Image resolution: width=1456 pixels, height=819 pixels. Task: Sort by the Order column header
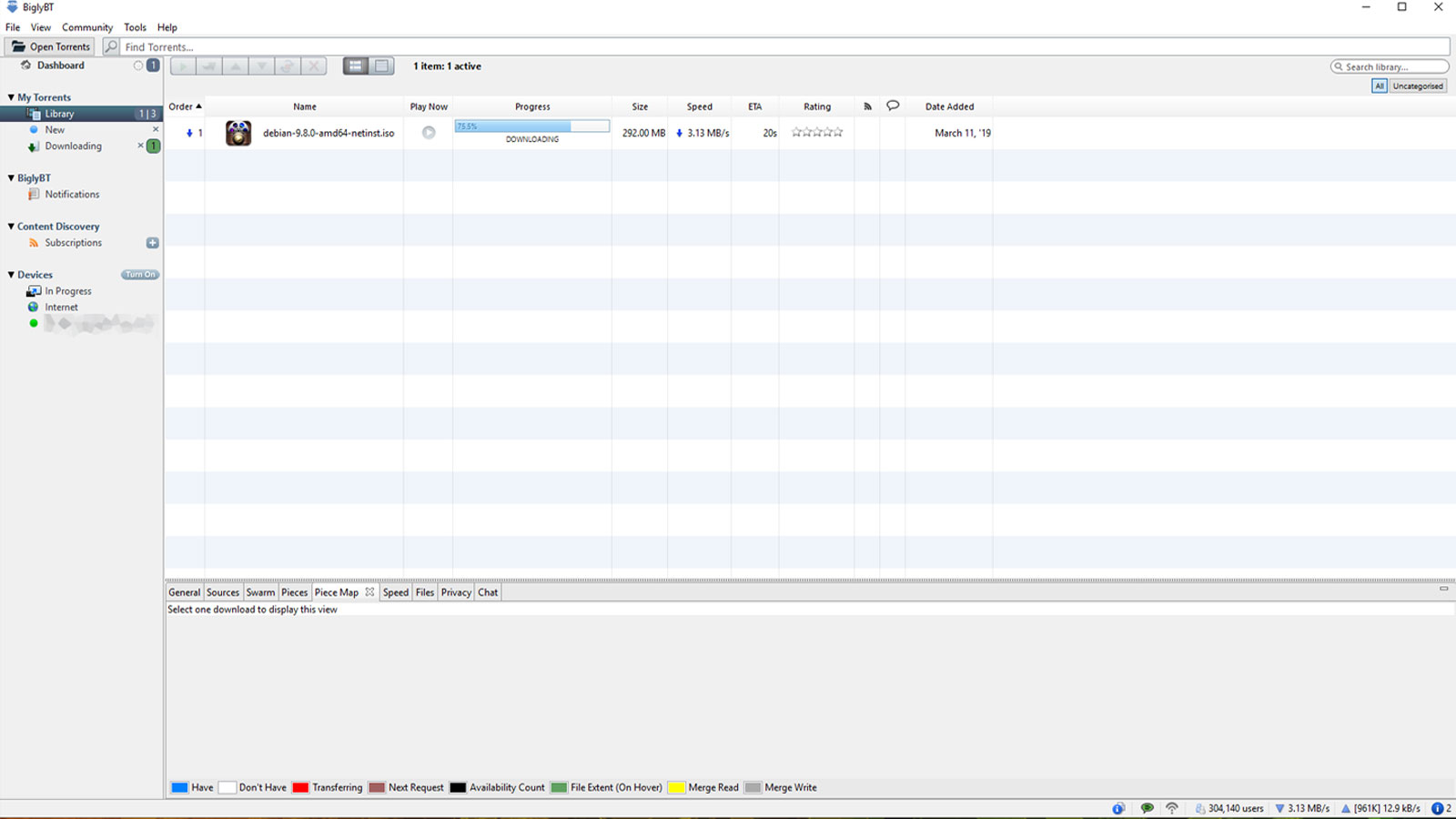tap(185, 106)
